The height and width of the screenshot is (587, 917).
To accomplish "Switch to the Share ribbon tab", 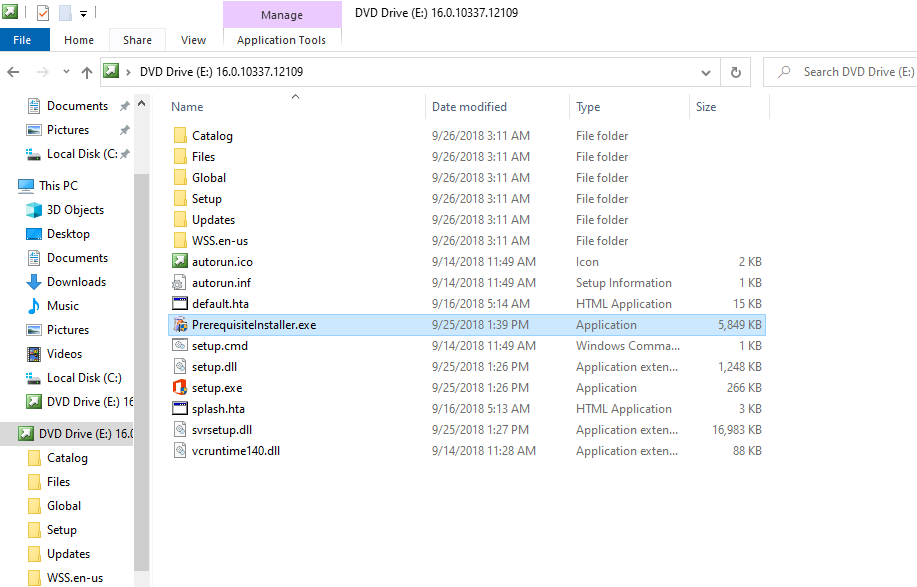I will tap(137, 40).
